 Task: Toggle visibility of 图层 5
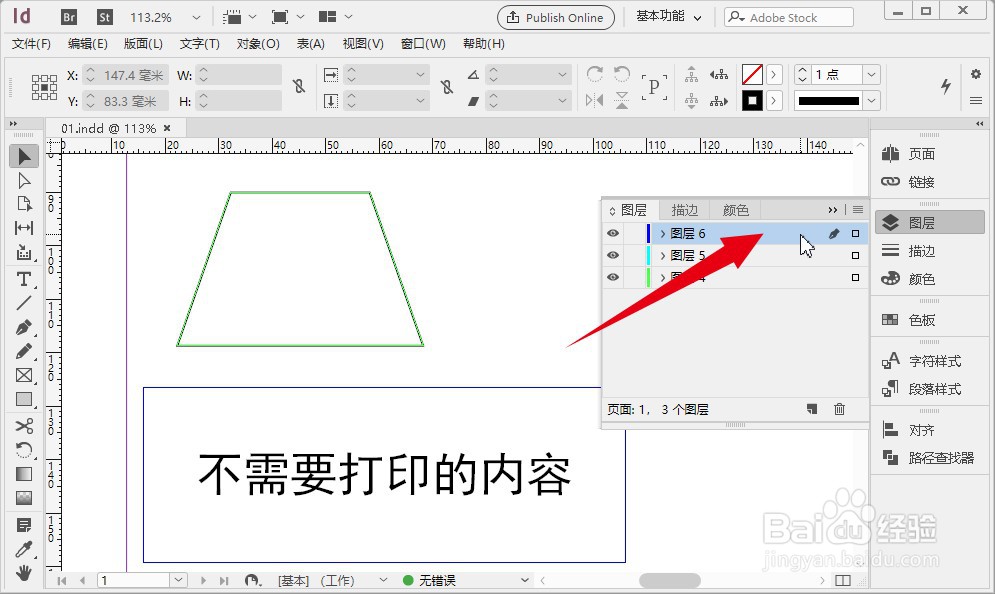pos(613,255)
